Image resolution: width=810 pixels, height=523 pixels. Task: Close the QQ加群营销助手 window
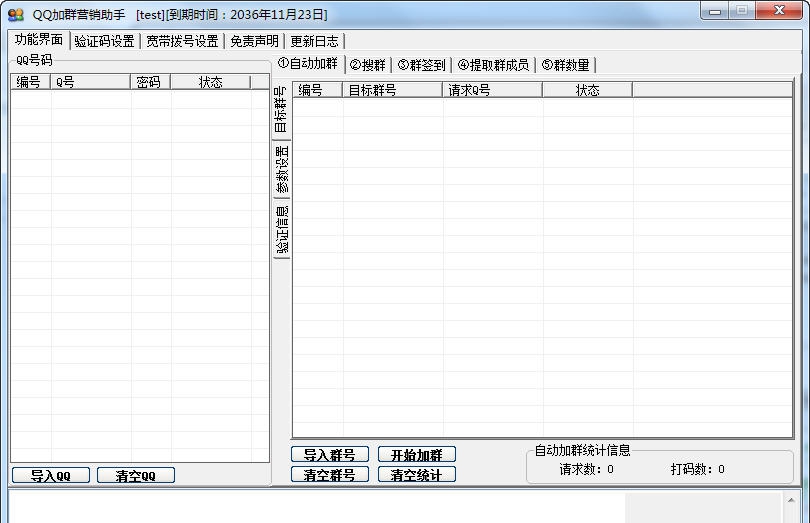(x=779, y=11)
